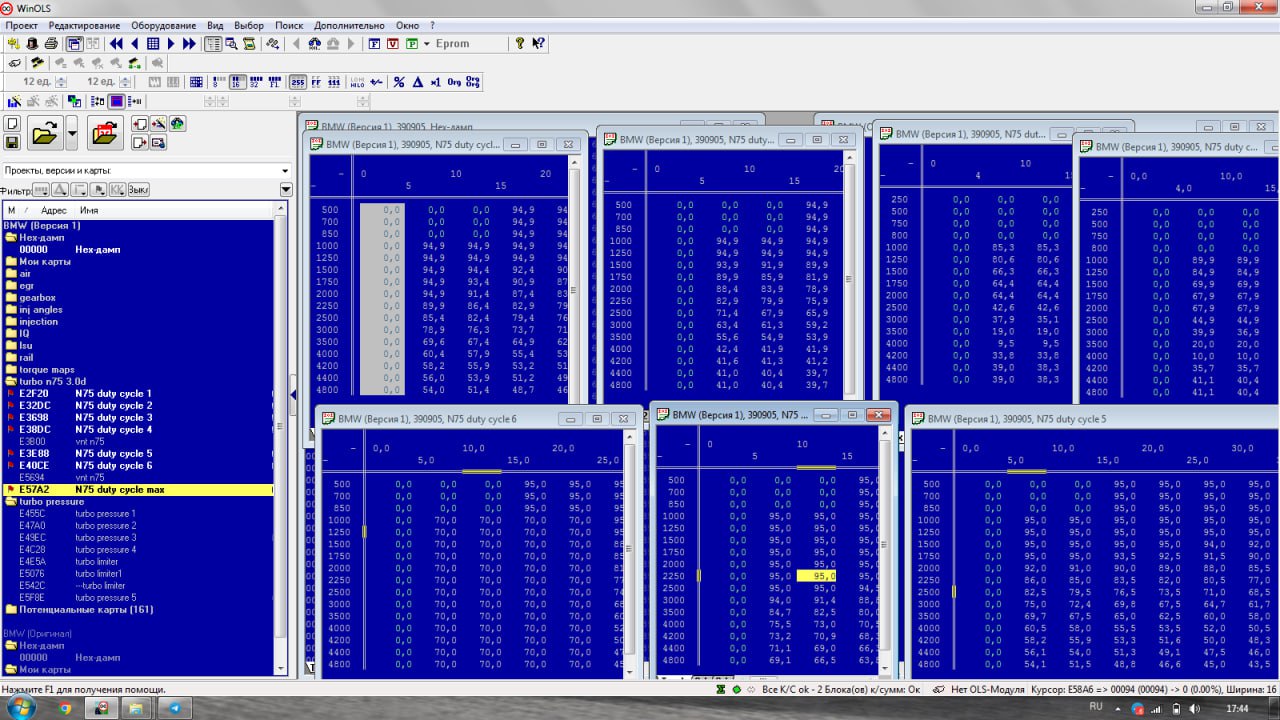Viewport: 1280px width, 720px height.
Task: Click the percent difference display icon
Action: [399, 82]
